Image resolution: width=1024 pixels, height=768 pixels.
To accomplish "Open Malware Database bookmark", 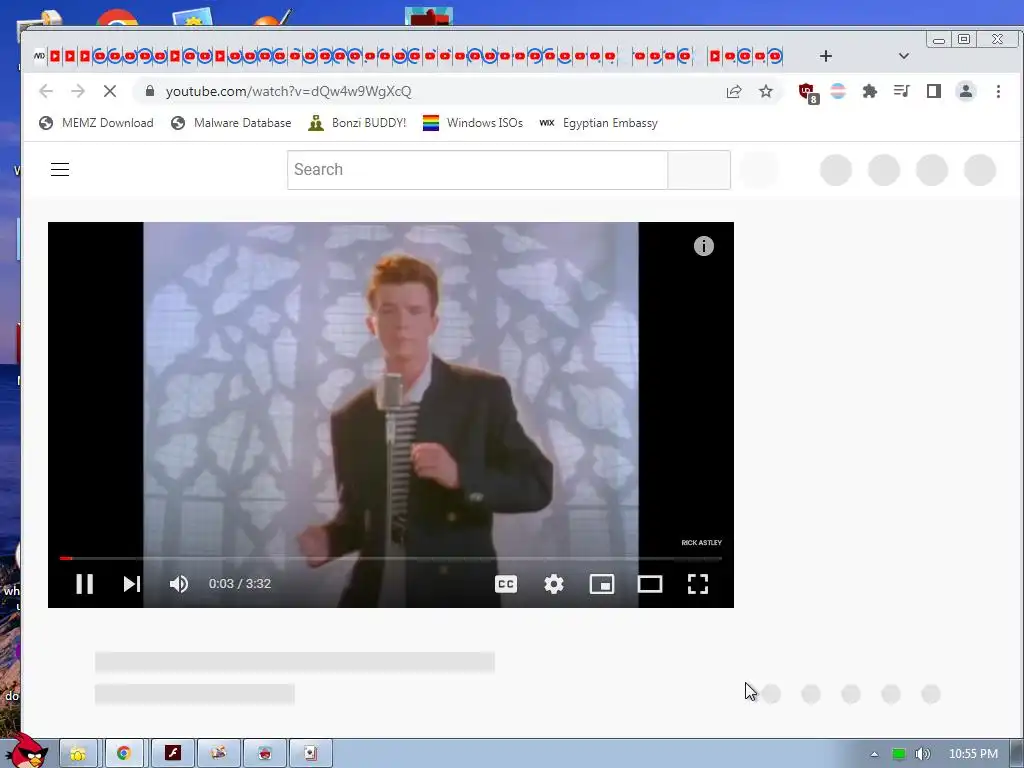I will [x=231, y=123].
